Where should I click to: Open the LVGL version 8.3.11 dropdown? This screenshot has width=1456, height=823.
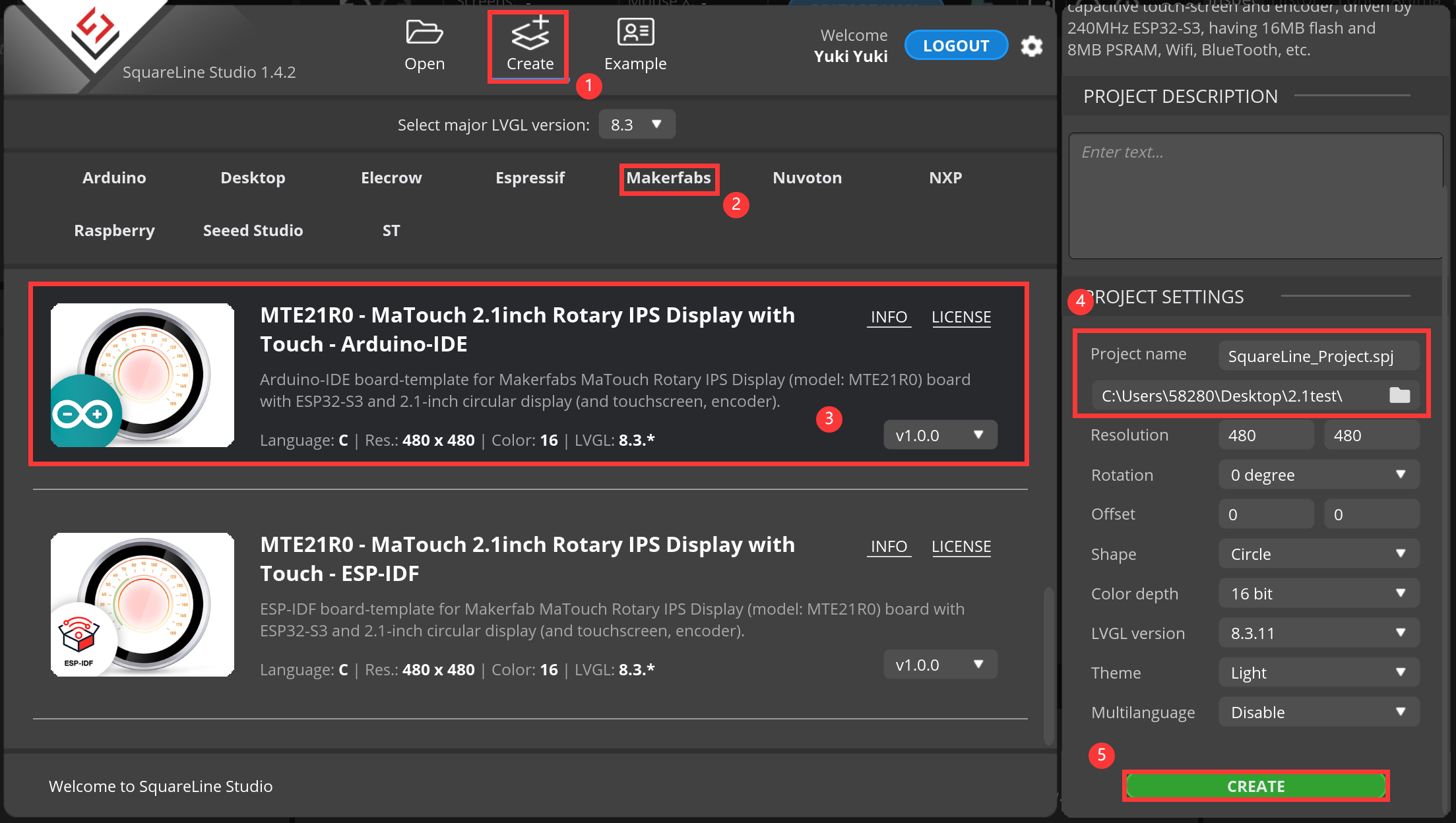[1319, 633]
